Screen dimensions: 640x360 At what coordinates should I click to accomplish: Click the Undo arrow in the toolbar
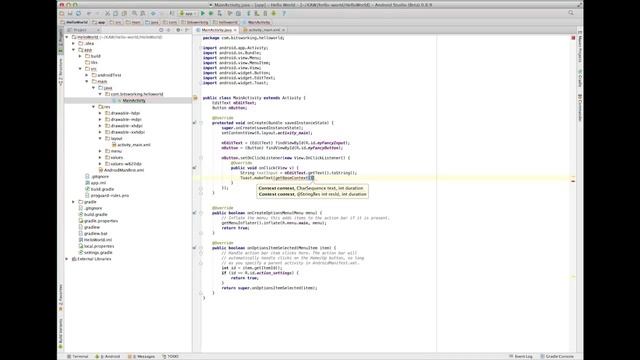(x=89, y=13)
